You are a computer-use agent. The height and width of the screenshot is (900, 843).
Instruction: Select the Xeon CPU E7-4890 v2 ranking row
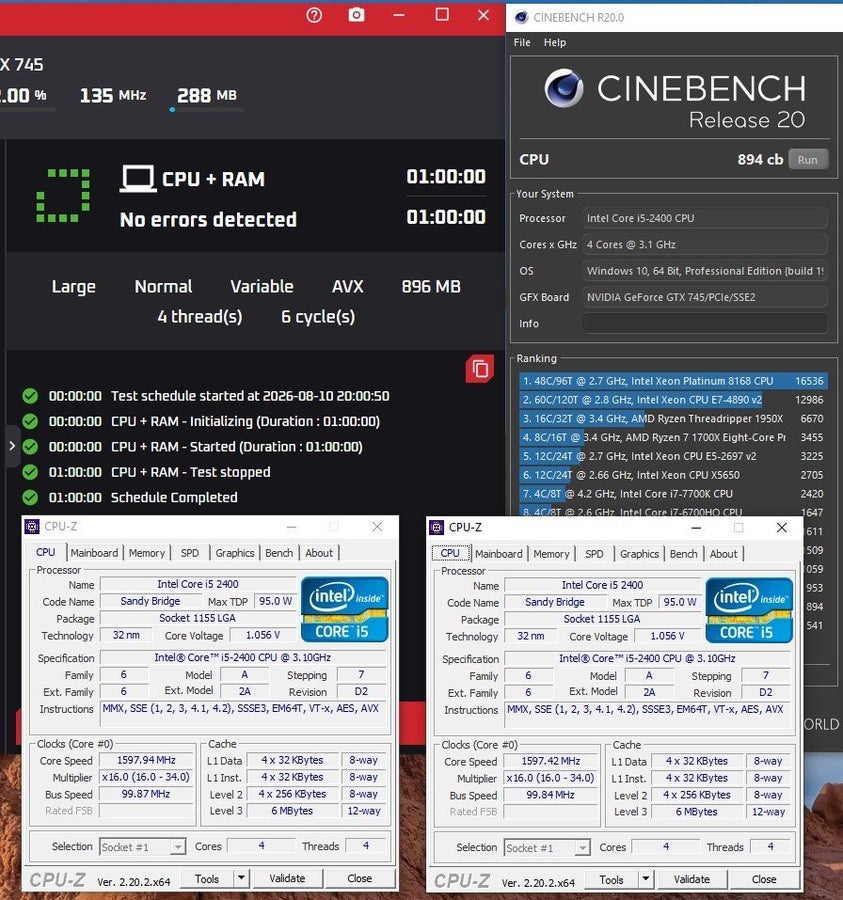[671, 399]
